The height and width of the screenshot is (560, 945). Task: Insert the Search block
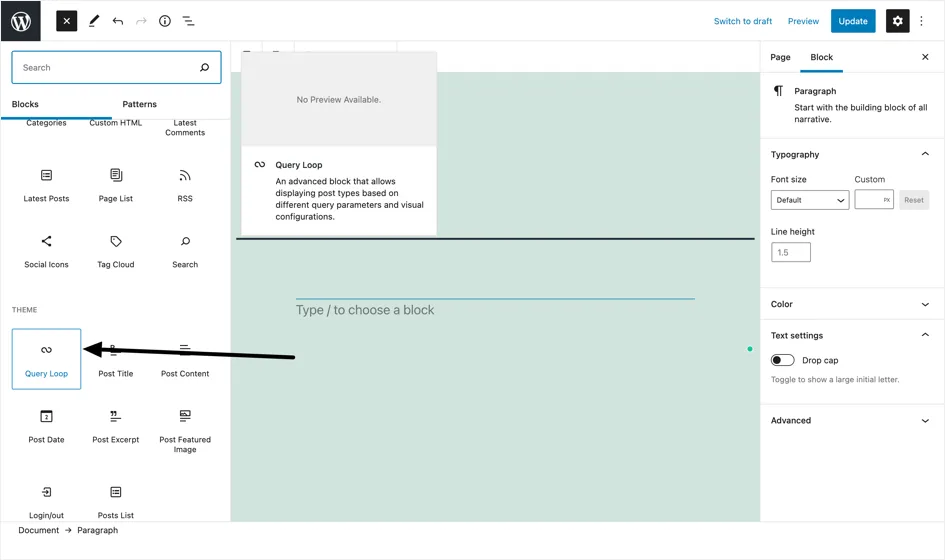(185, 251)
